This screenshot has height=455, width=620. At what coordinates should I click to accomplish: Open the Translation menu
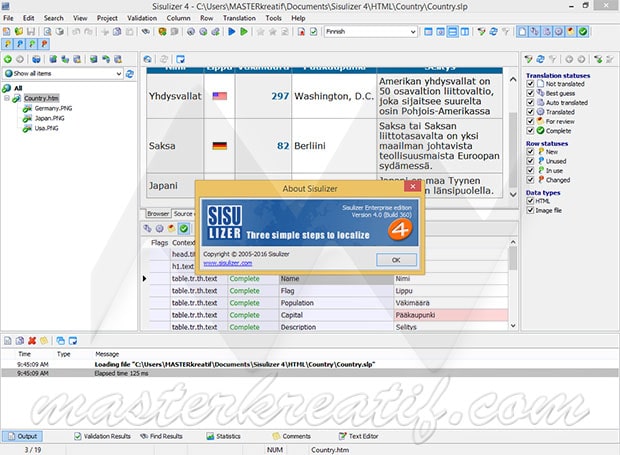click(x=239, y=18)
